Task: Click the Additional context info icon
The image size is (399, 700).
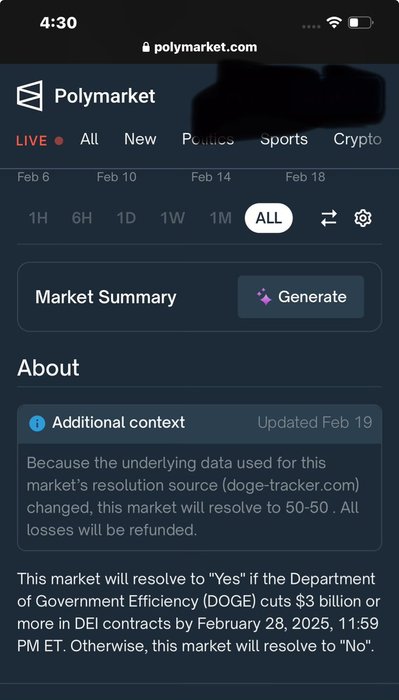Action: pyautogui.click(x=37, y=423)
